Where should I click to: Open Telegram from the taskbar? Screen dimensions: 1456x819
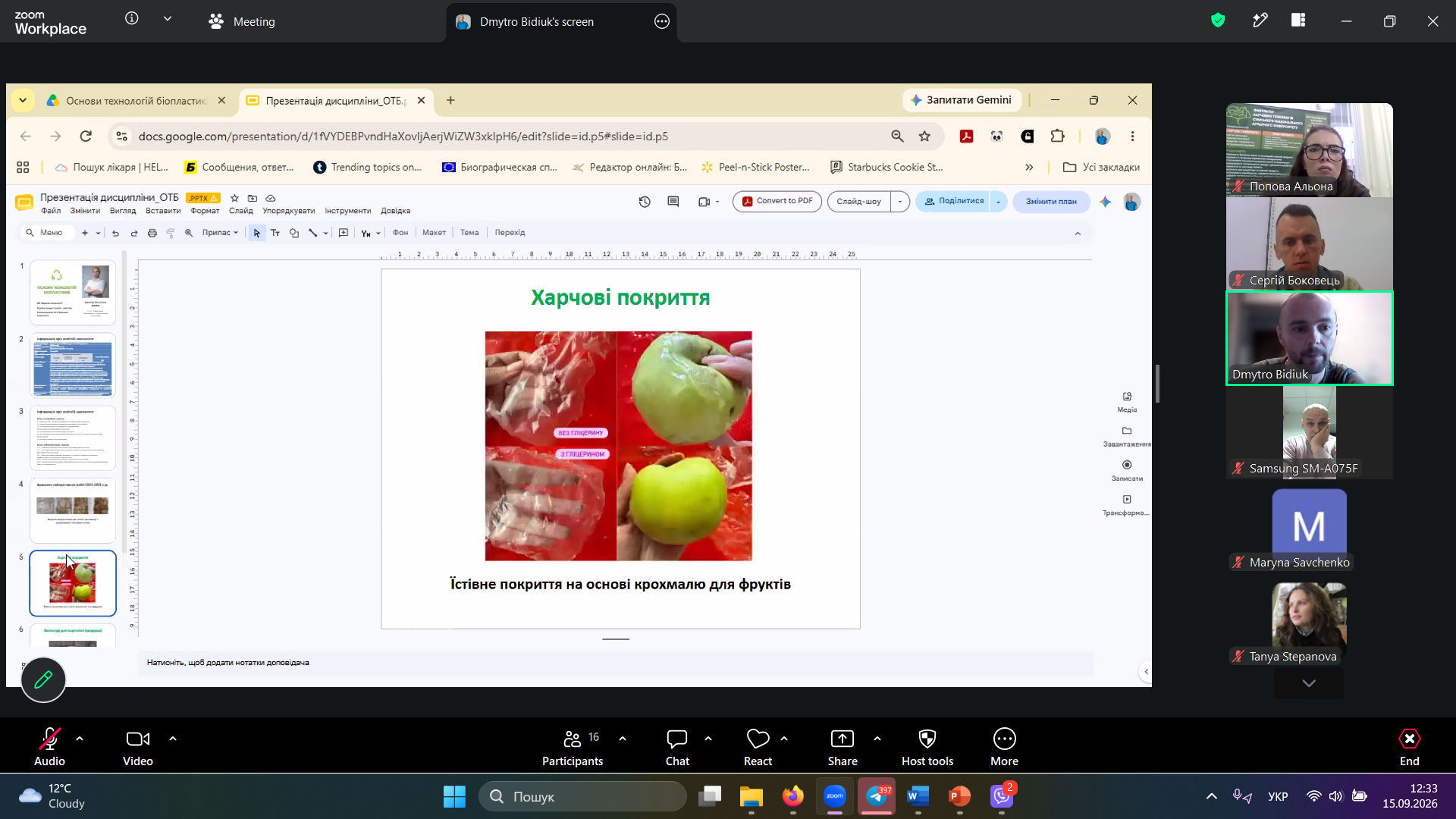point(877,796)
